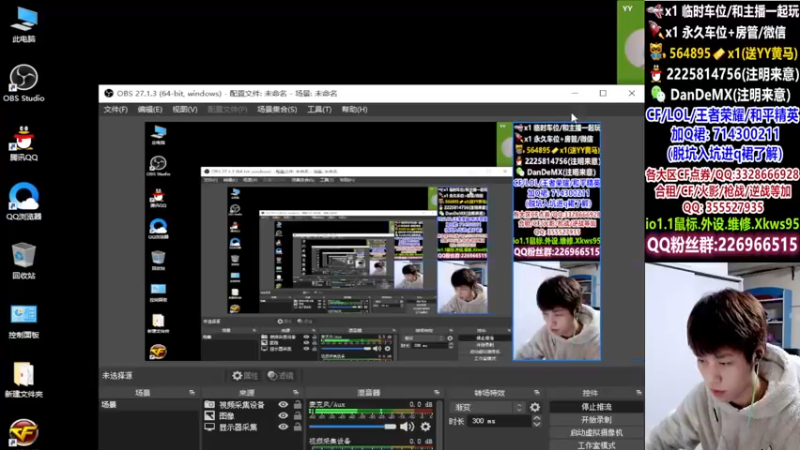Pop out 控件 dock panel icon
Screen dimensions: 800x450
tap(639, 392)
